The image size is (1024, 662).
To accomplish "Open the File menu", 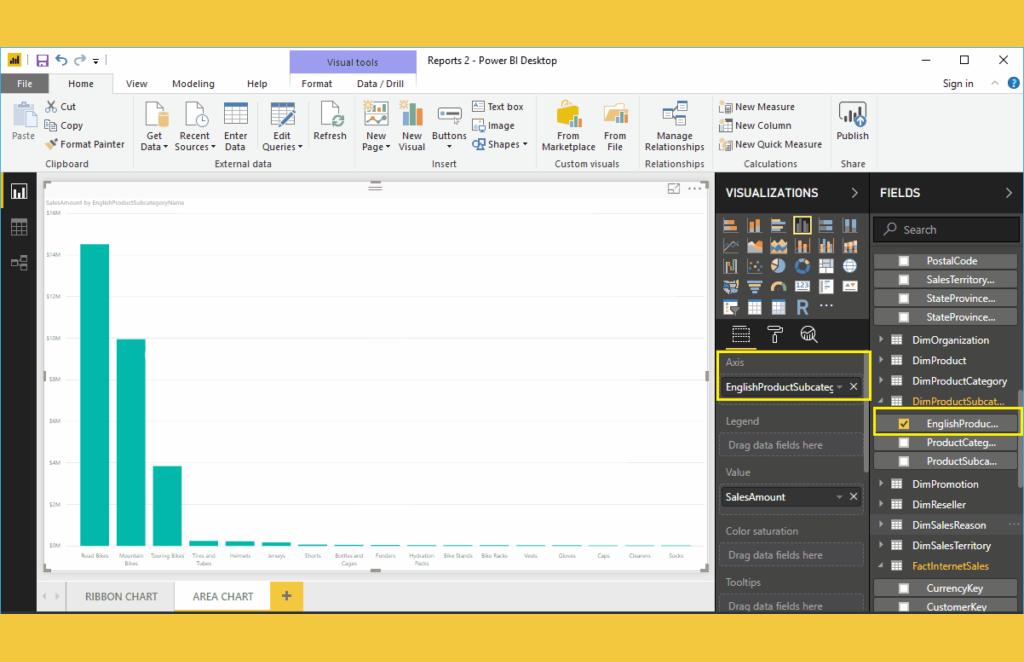I will coord(25,84).
